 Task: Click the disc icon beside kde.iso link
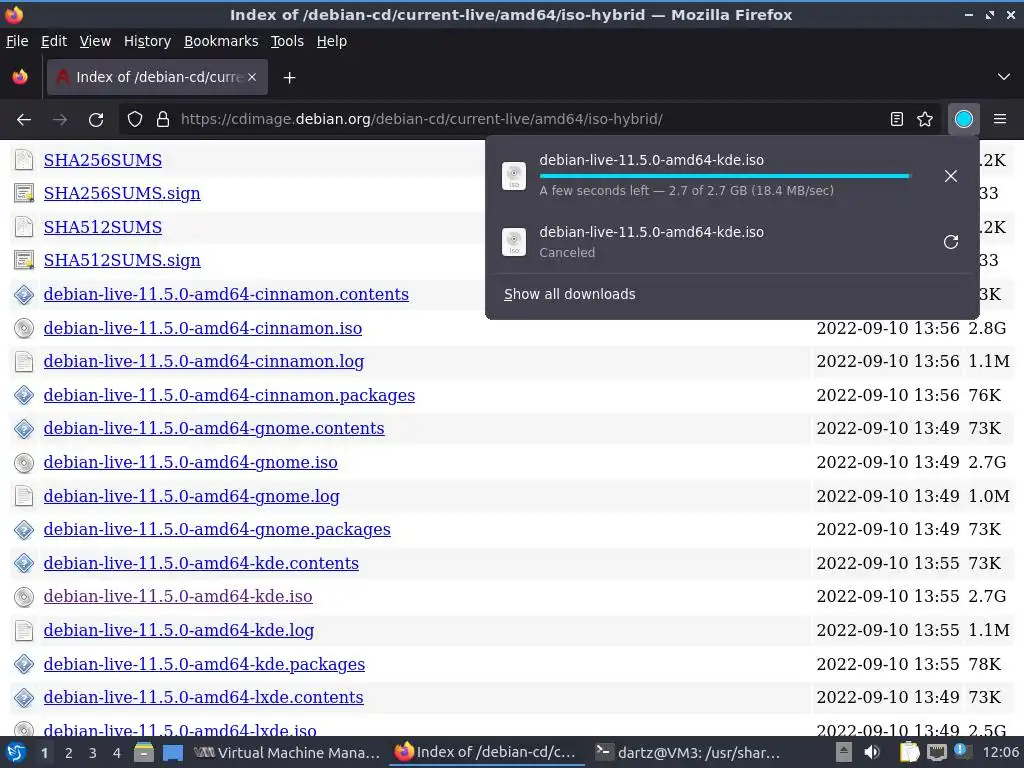[x=24, y=596]
